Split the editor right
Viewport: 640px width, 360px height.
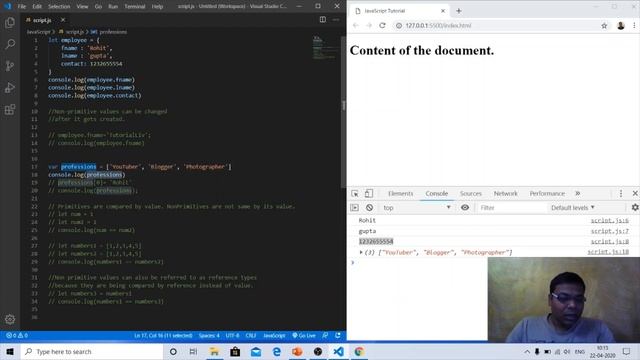[x=322, y=20]
